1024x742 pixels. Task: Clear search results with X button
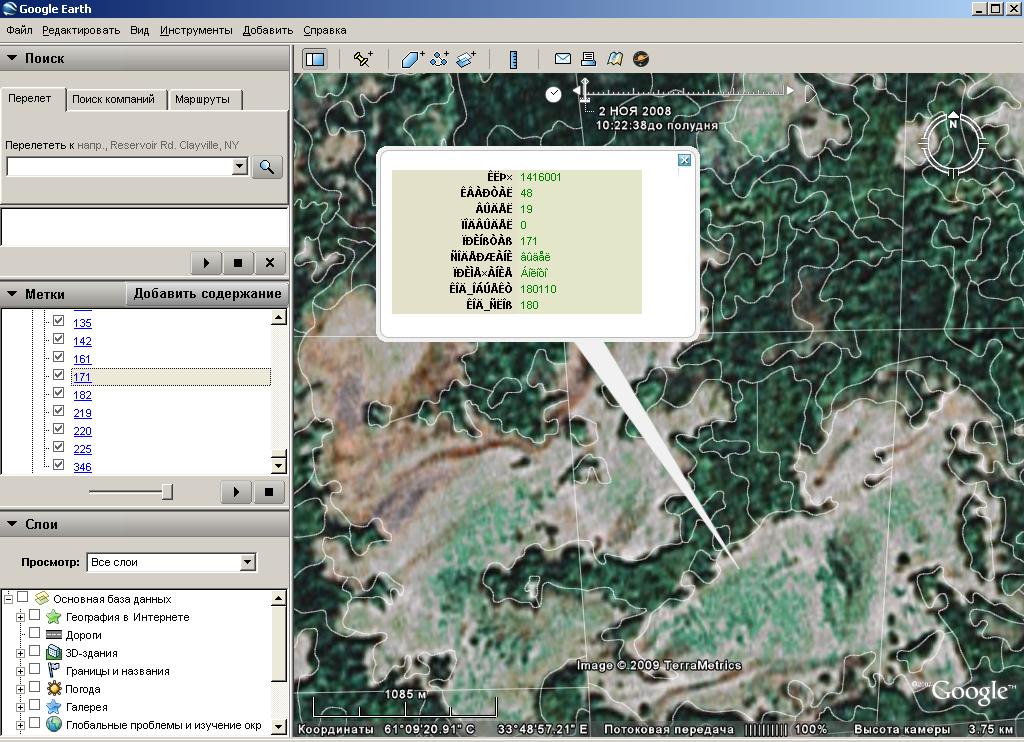270,263
